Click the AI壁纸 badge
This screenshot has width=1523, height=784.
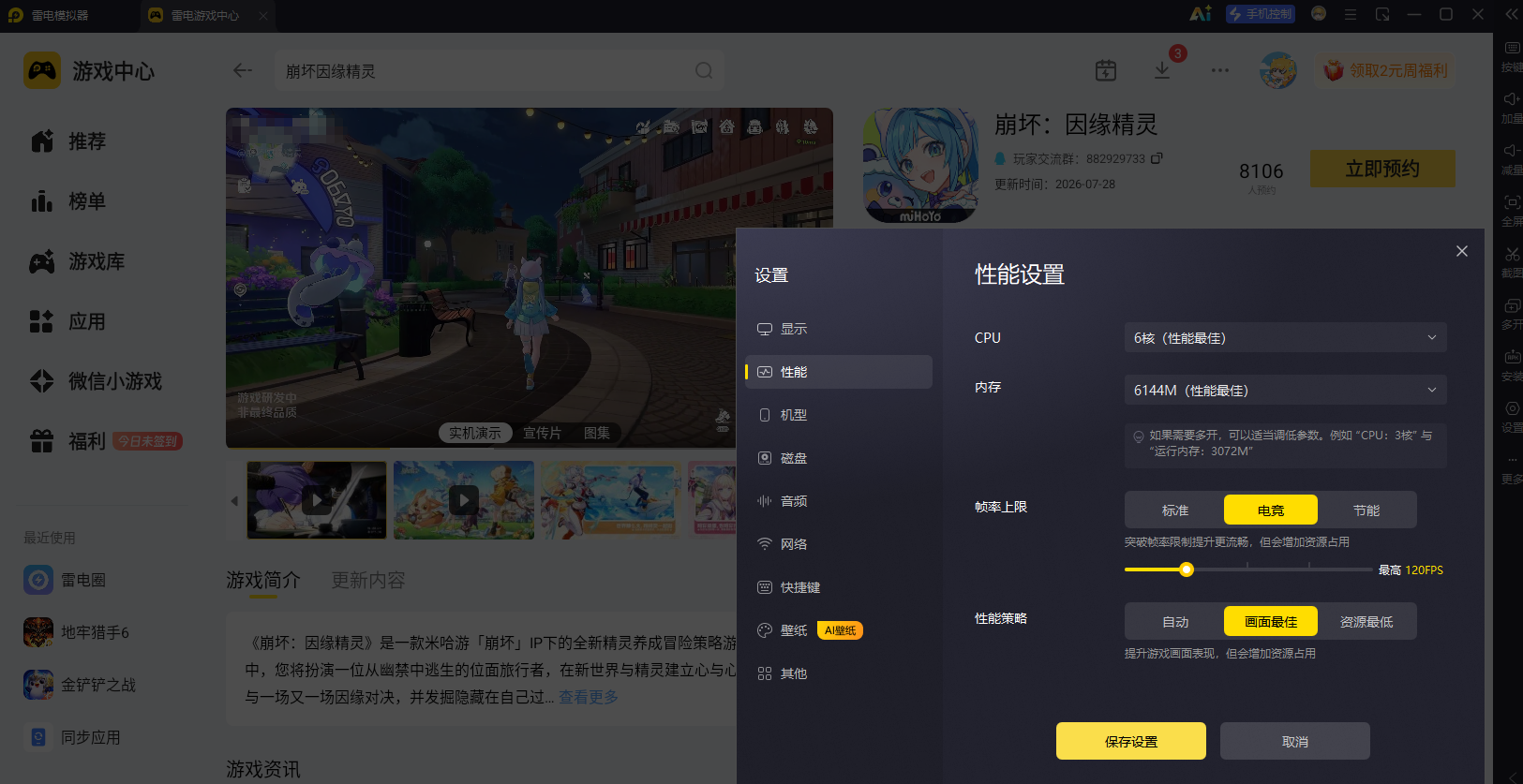coord(841,630)
